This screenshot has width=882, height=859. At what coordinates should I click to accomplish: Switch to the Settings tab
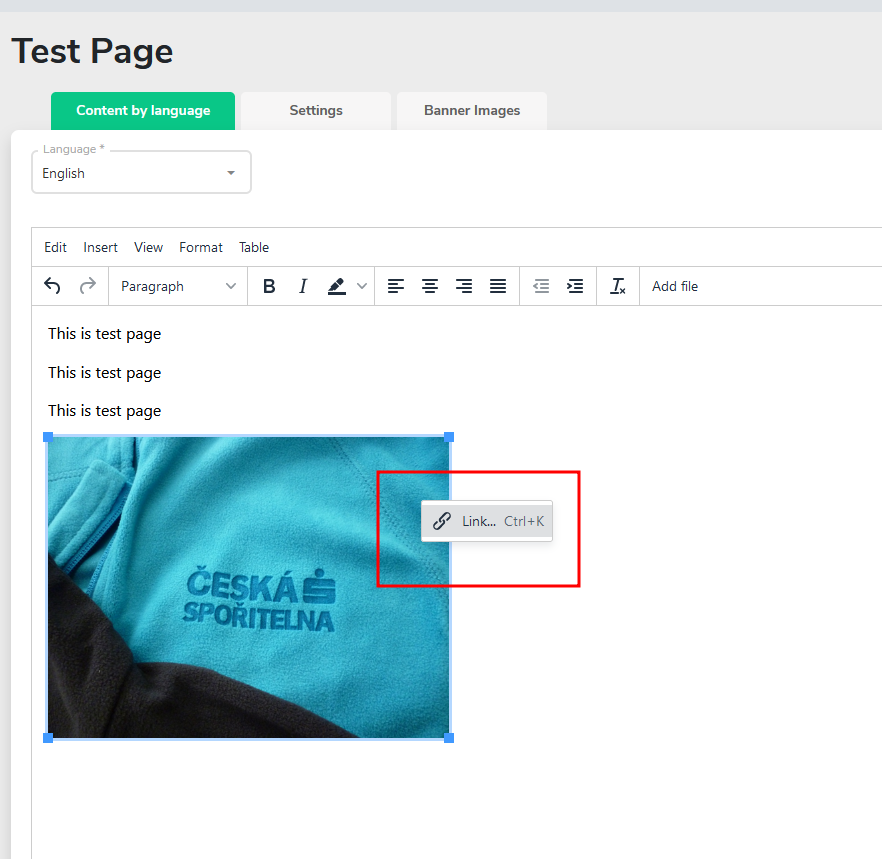tap(316, 111)
